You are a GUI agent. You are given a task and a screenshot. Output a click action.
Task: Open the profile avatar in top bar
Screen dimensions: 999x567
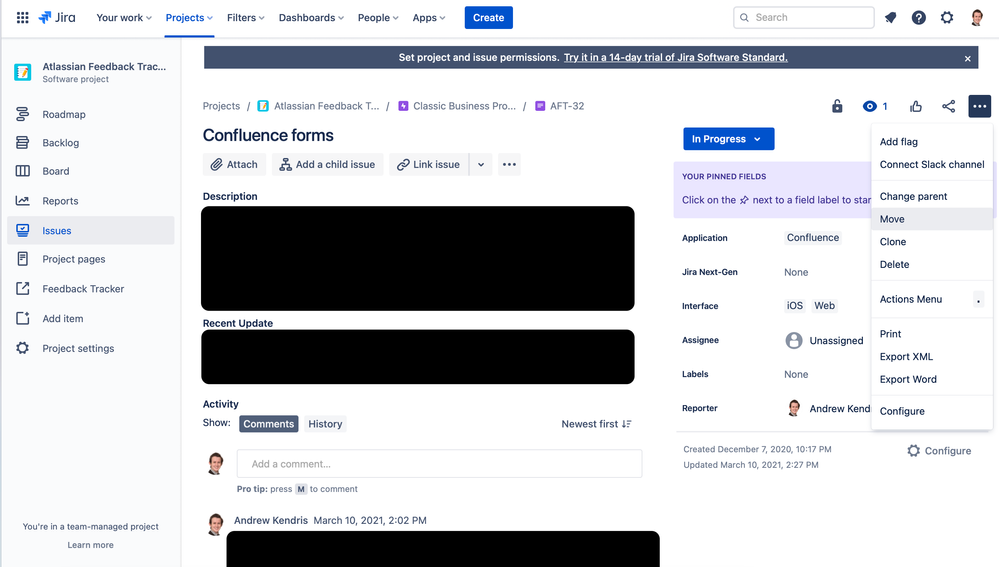(977, 18)
